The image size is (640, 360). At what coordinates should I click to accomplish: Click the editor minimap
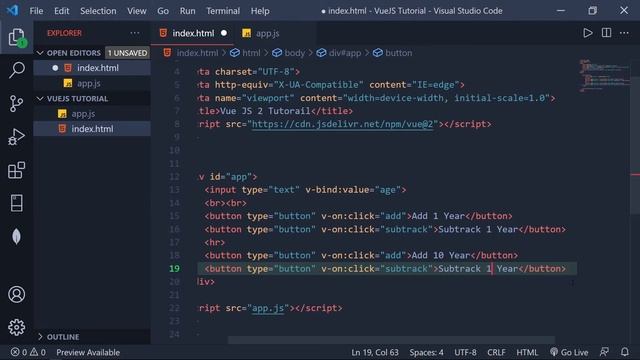(604, 76)
